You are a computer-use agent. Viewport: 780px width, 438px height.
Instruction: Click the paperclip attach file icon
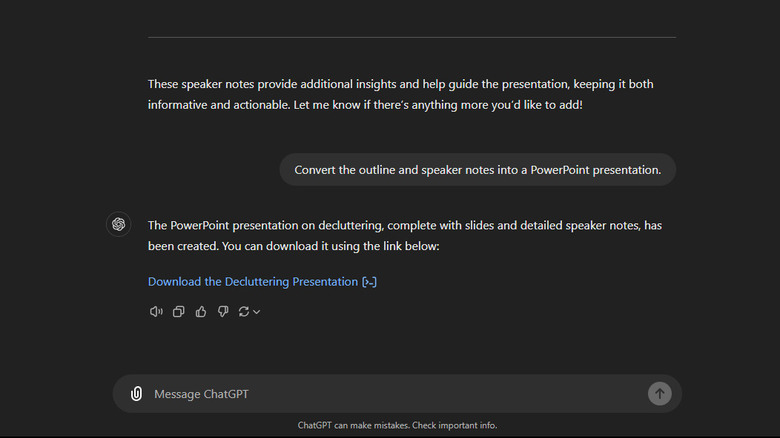[x=136, y=394]
